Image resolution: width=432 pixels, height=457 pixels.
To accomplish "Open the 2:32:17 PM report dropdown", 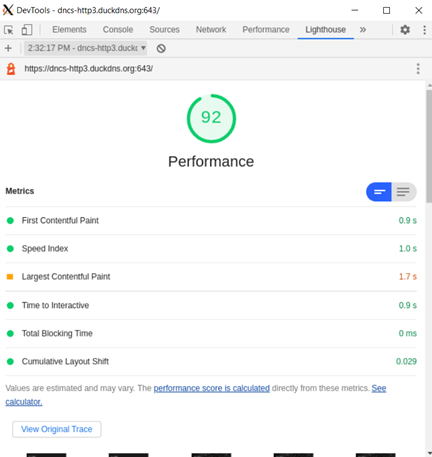I will 85,48.
